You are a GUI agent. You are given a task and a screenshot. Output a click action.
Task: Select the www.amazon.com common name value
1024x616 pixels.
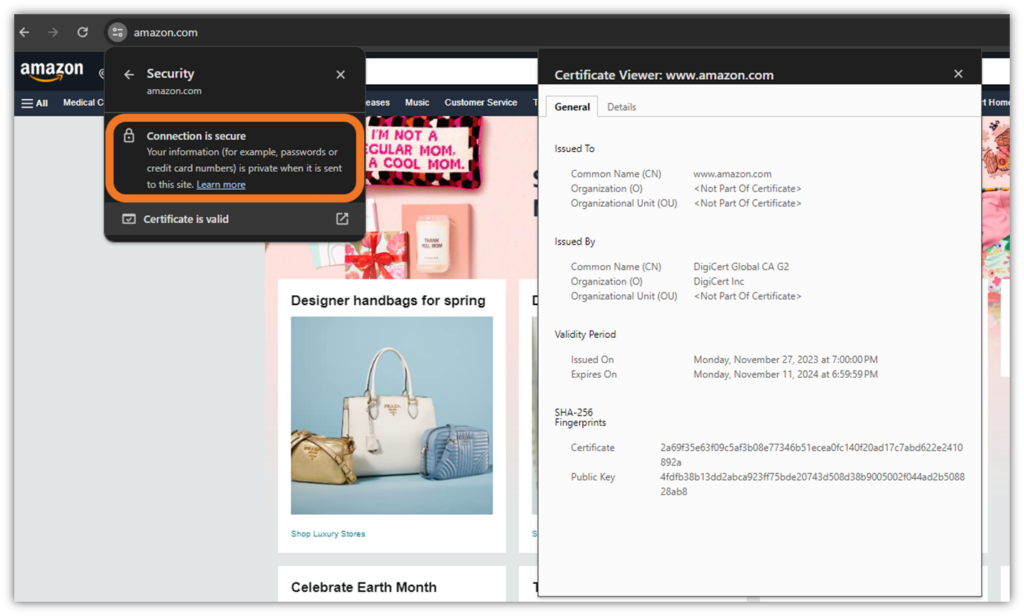coord(732,174)
